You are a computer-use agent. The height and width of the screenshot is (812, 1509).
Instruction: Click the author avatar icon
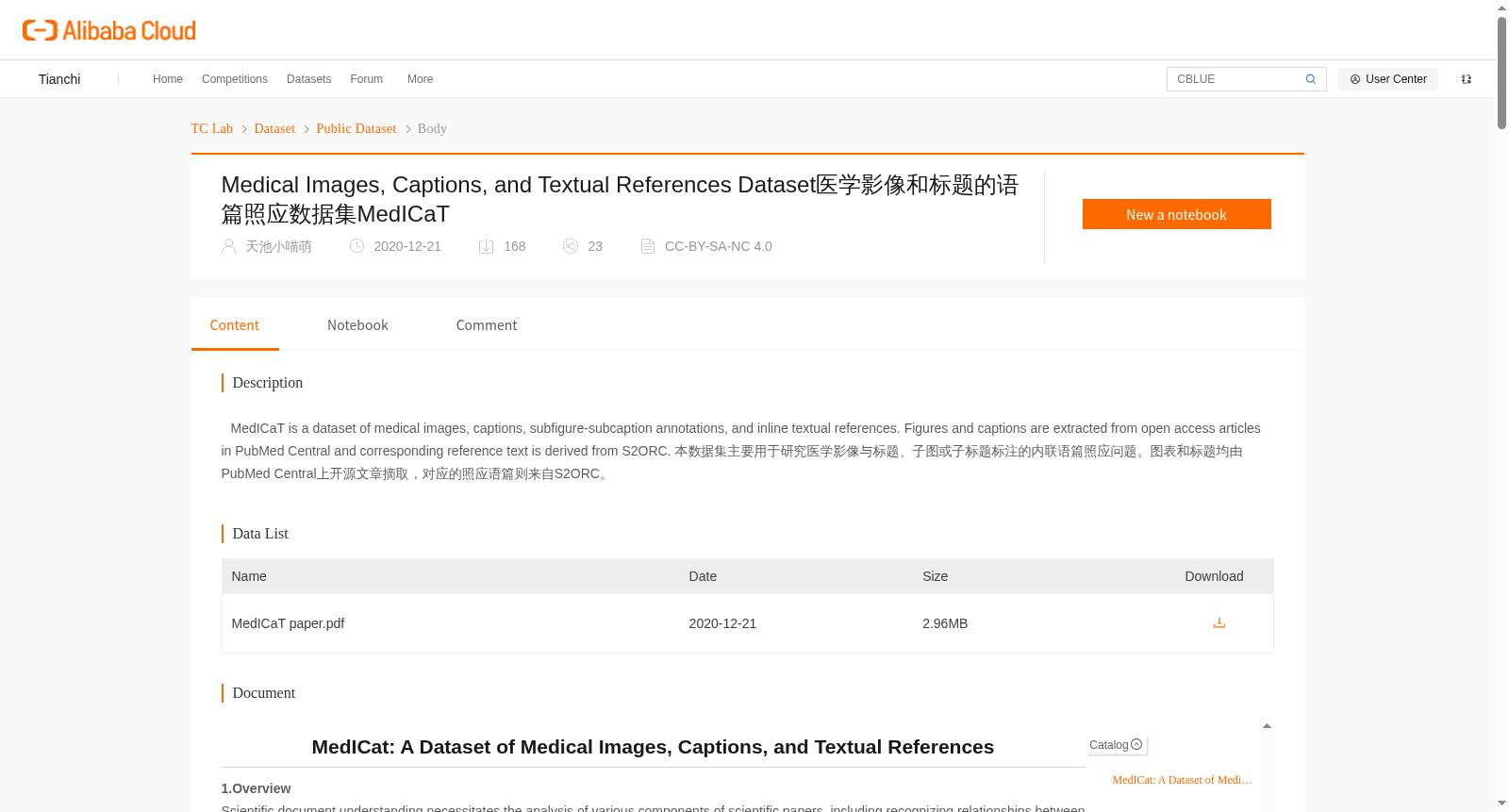pos(228,246)
